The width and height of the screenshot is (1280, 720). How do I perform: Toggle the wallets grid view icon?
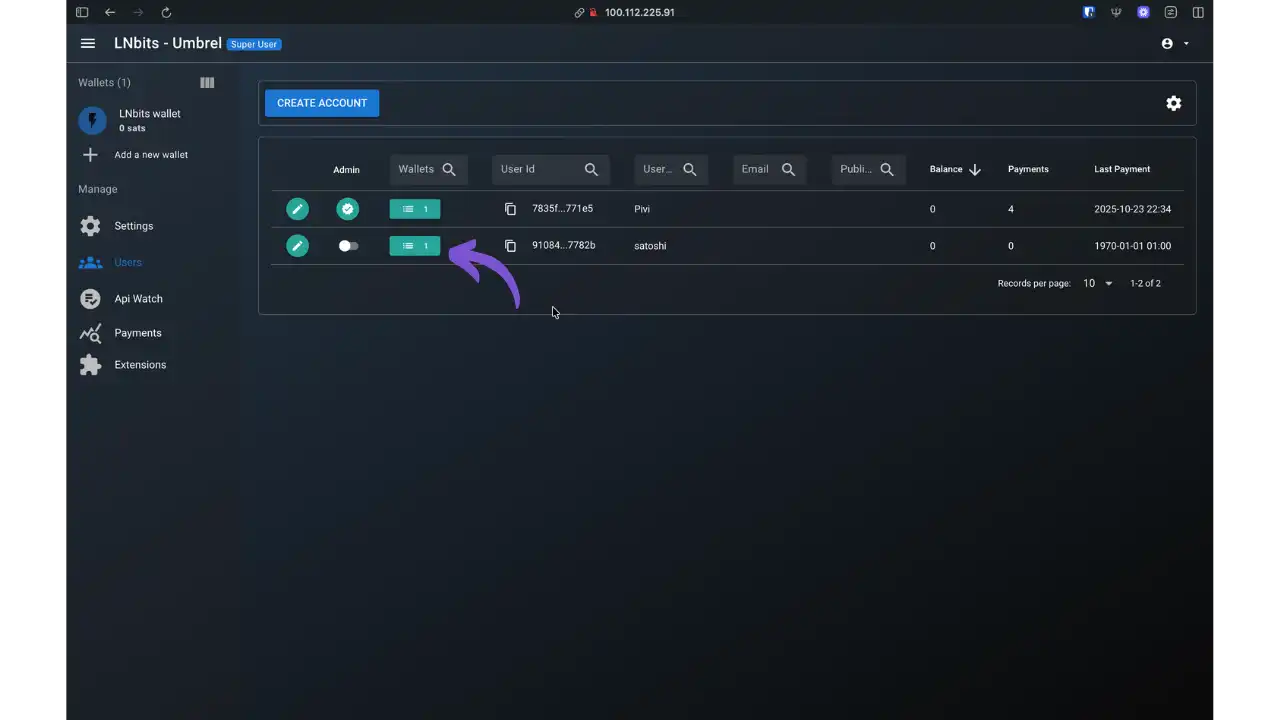click(207, 83)
